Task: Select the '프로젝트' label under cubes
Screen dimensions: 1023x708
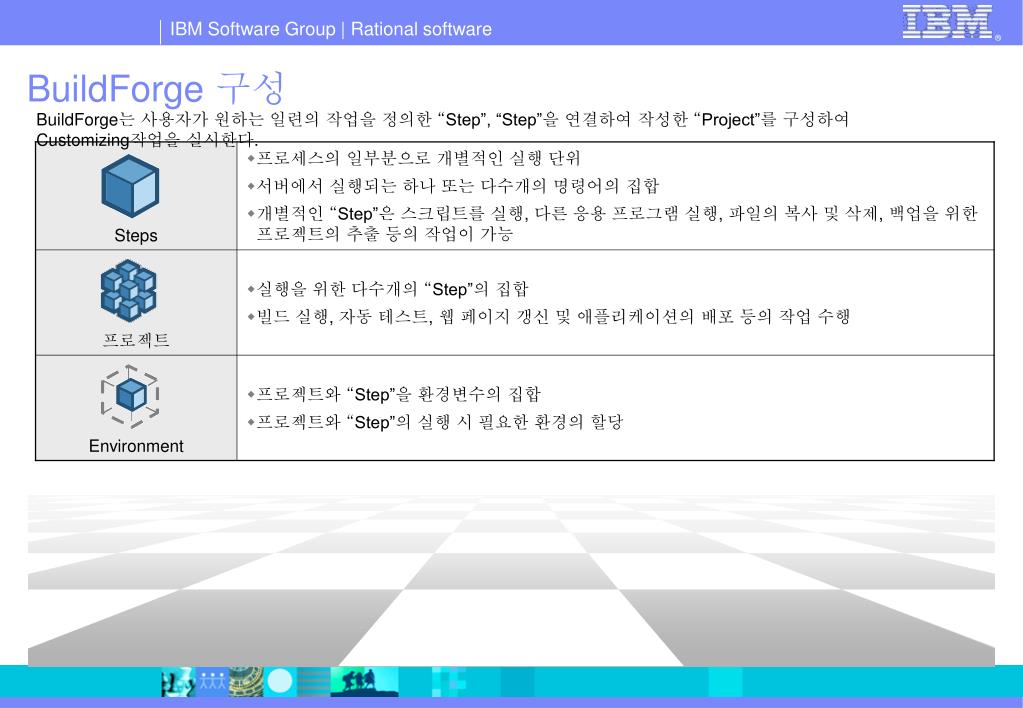Action: coord(136,340)
